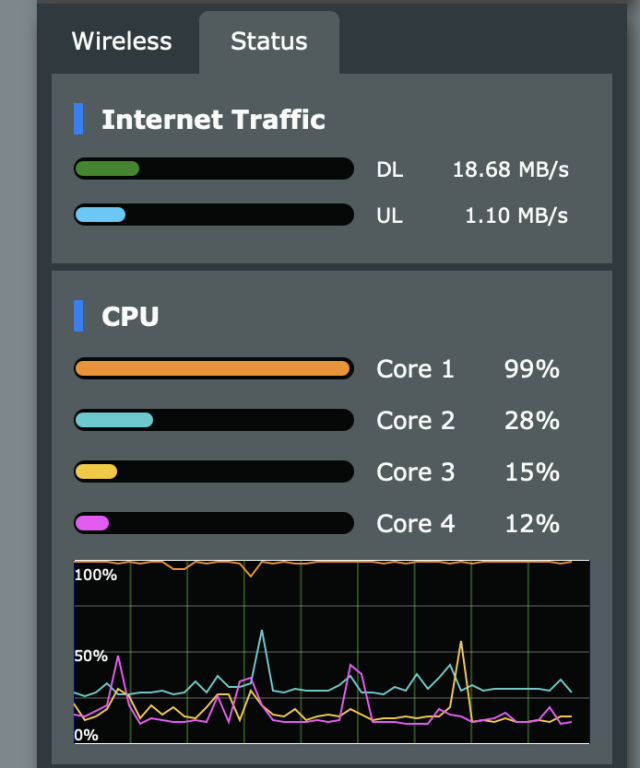Click the Internet Traffic section heading

pos(213,120)
